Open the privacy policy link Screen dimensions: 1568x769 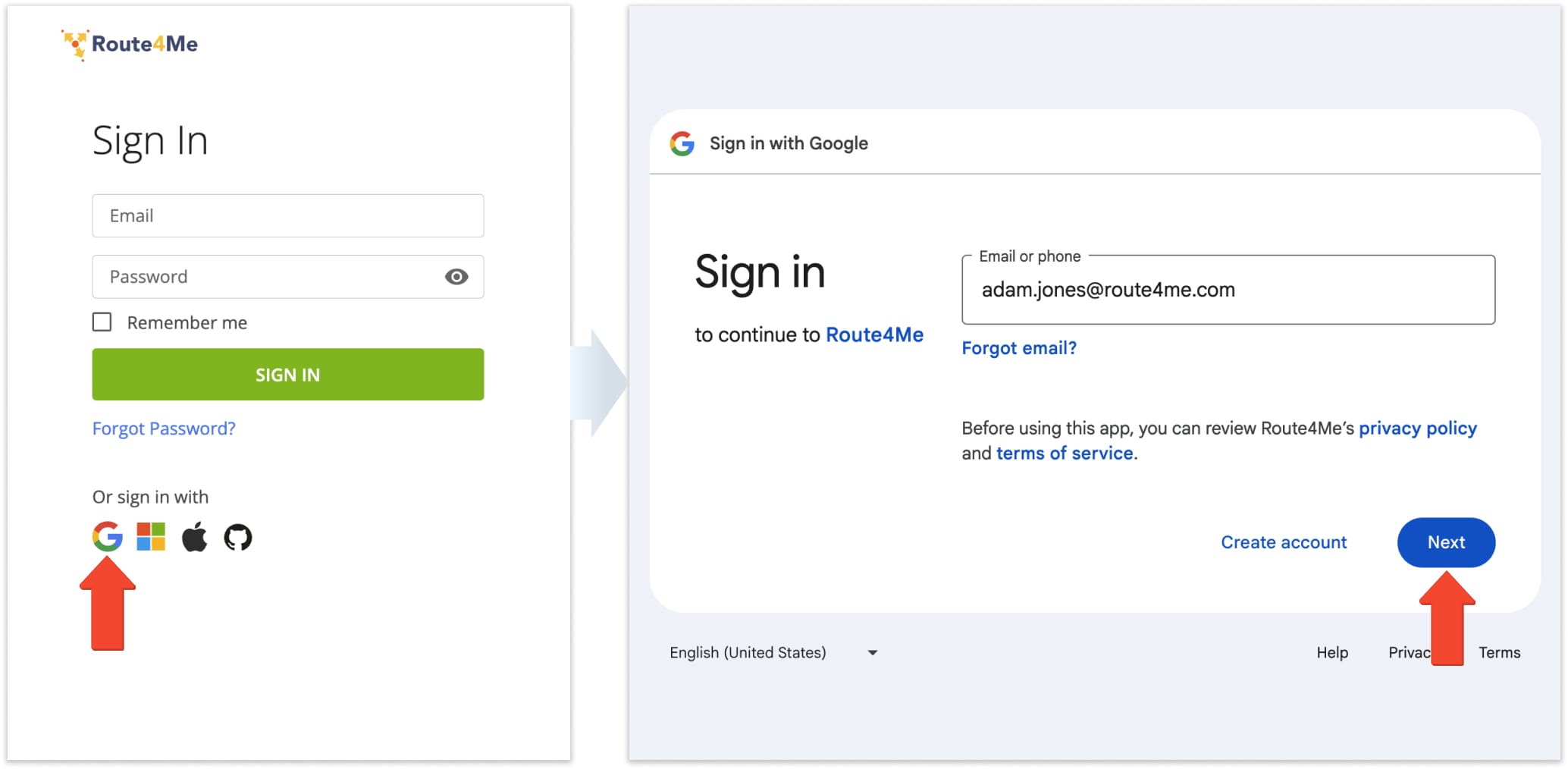1417,428
